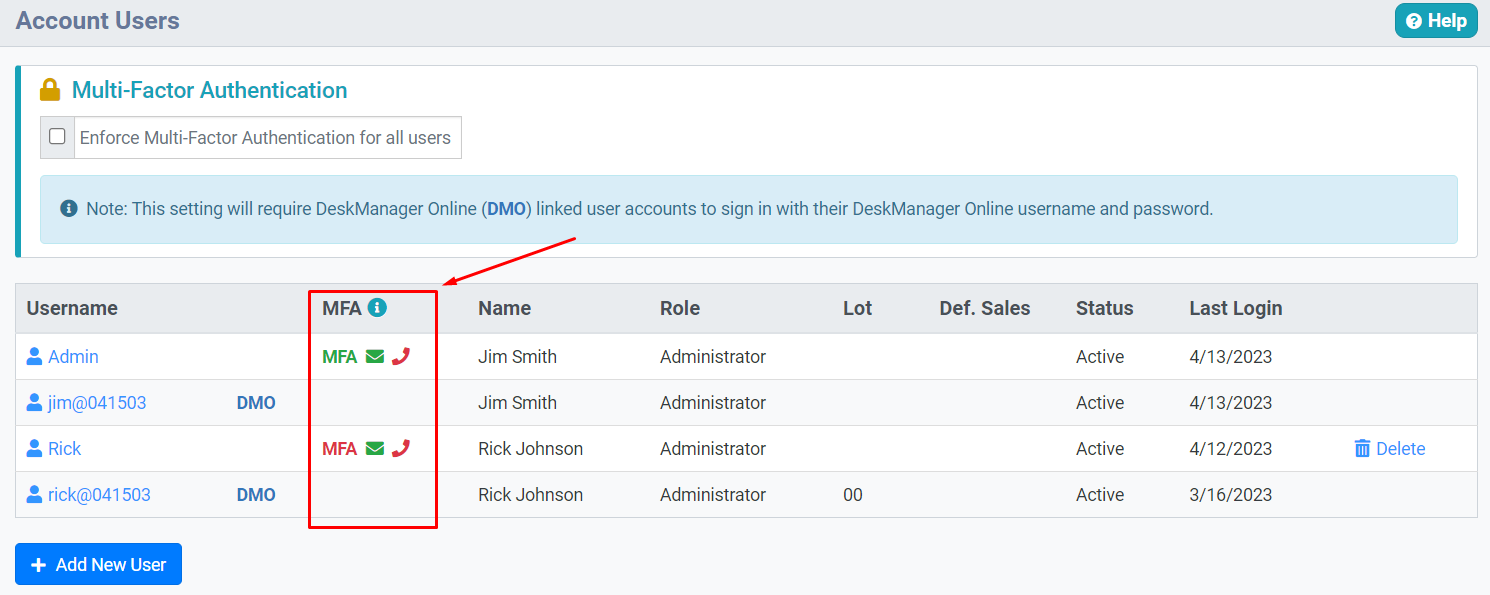Open the Admin username link
1490x595 pixels.
pos(73,357)
